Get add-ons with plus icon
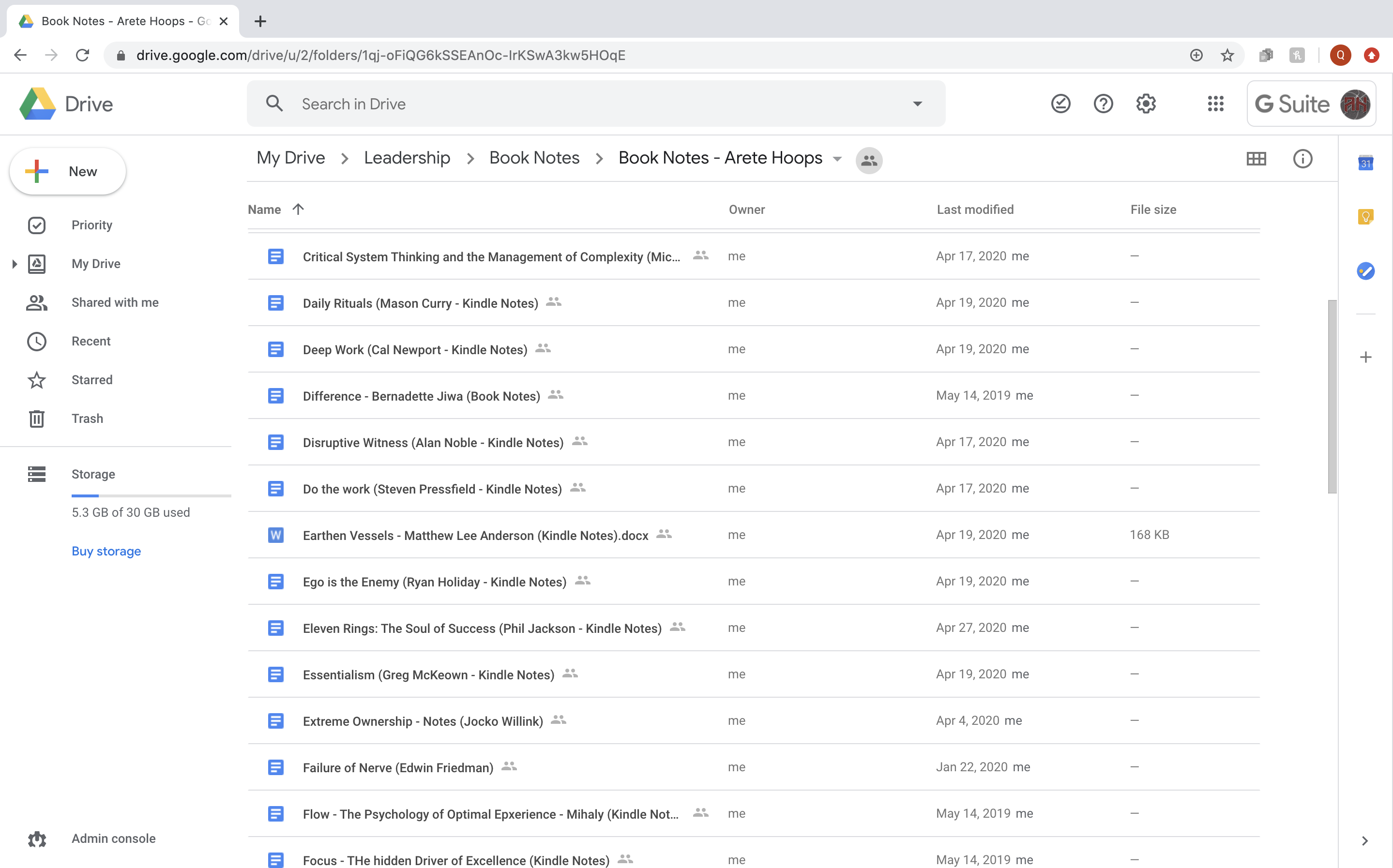This screenshot has width=1393, height=868. click(x=1365, y=357)
